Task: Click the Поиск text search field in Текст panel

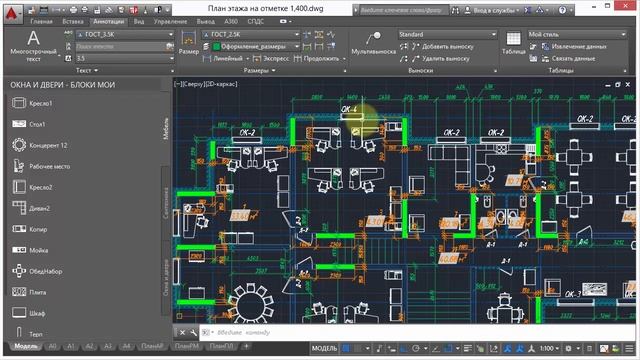Action: tap(125, 47)
